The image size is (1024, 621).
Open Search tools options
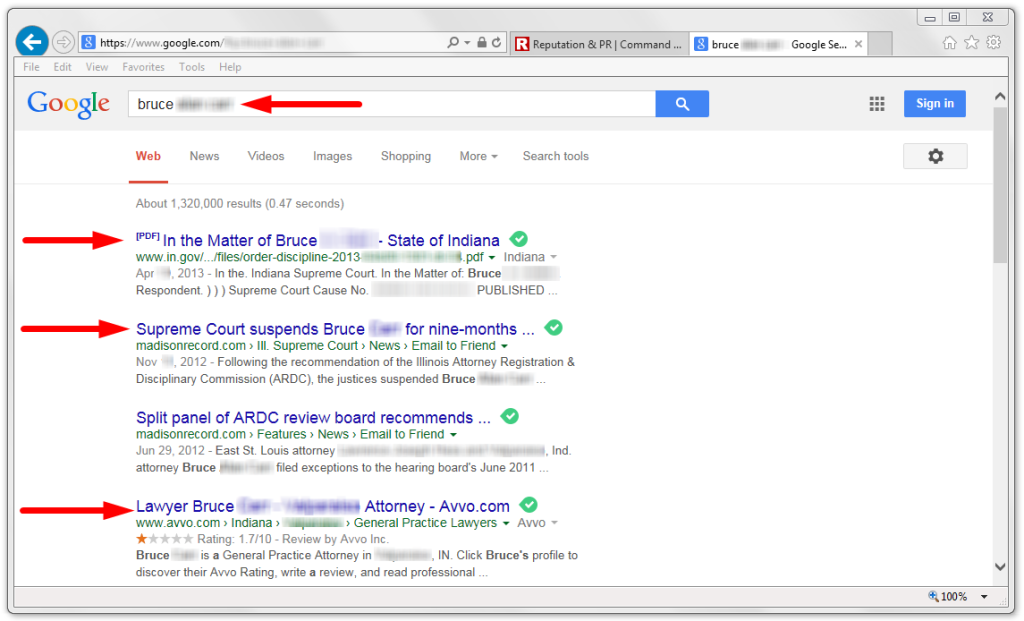coord(556,156)
